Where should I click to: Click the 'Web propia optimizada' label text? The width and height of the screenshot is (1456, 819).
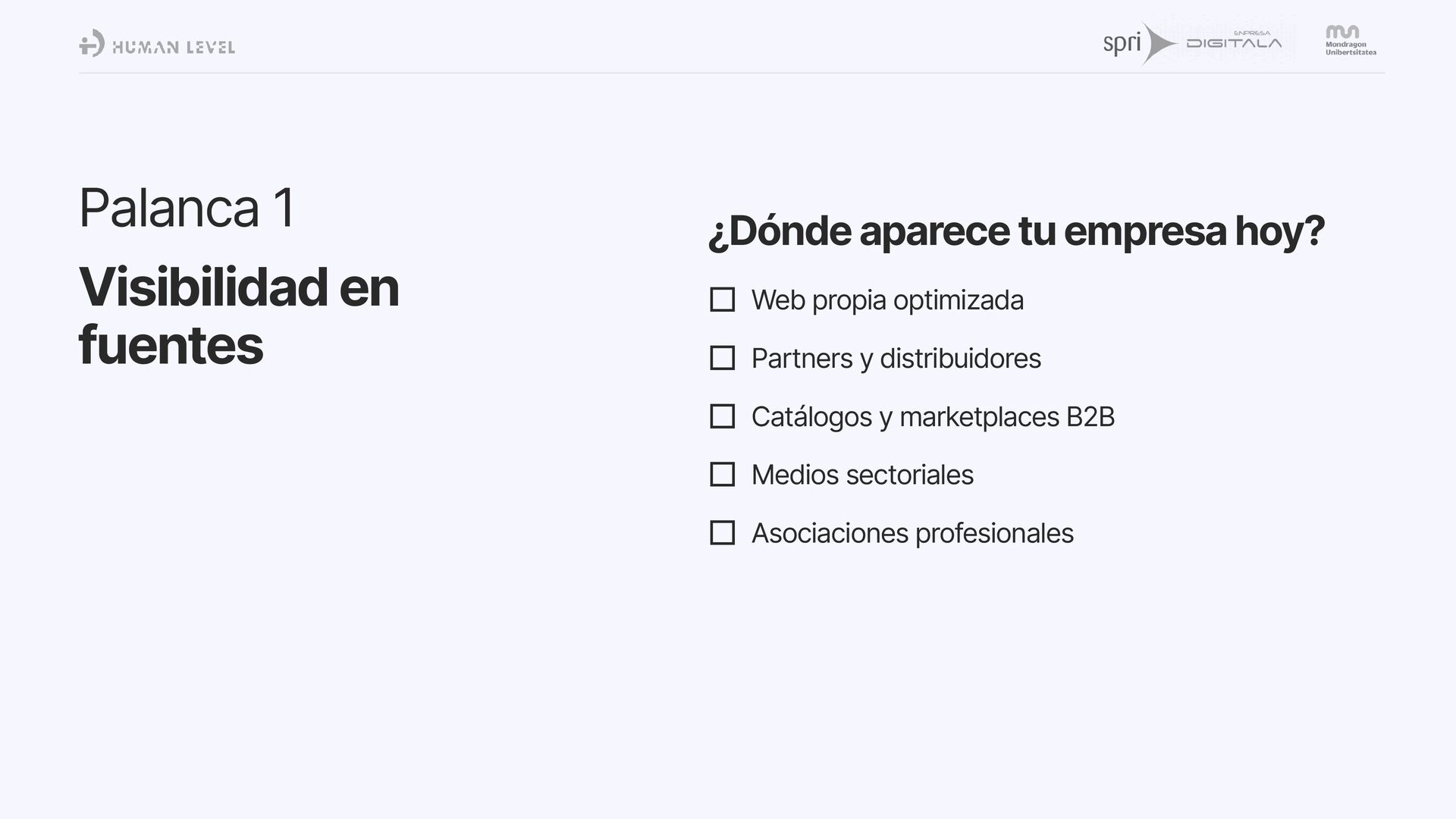[887, 300]
